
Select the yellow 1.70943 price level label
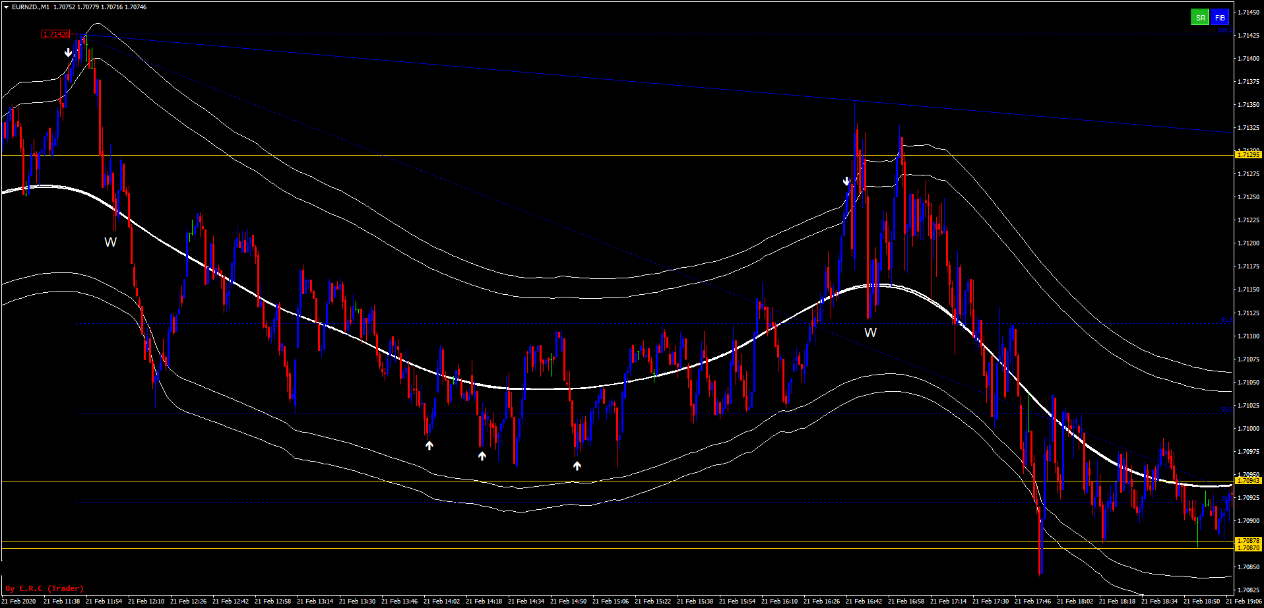1247,481
